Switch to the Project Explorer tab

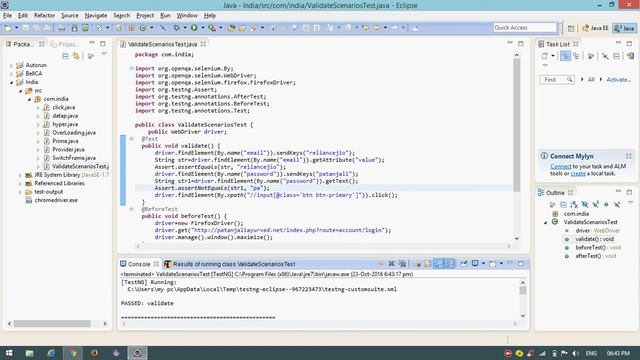click(x=64, y=44)
